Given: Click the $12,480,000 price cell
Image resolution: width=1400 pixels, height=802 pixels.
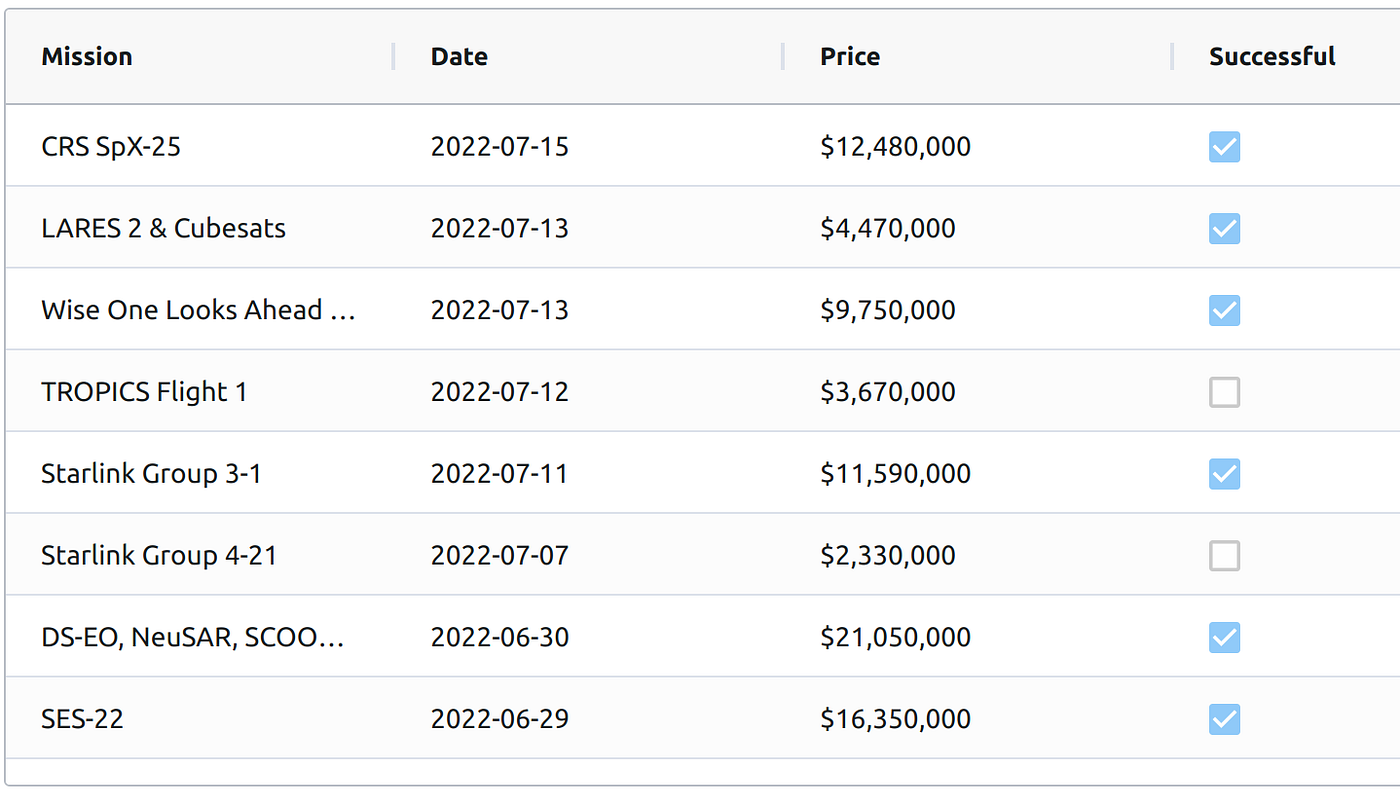Looking at the screenshot, I should 895,147.
